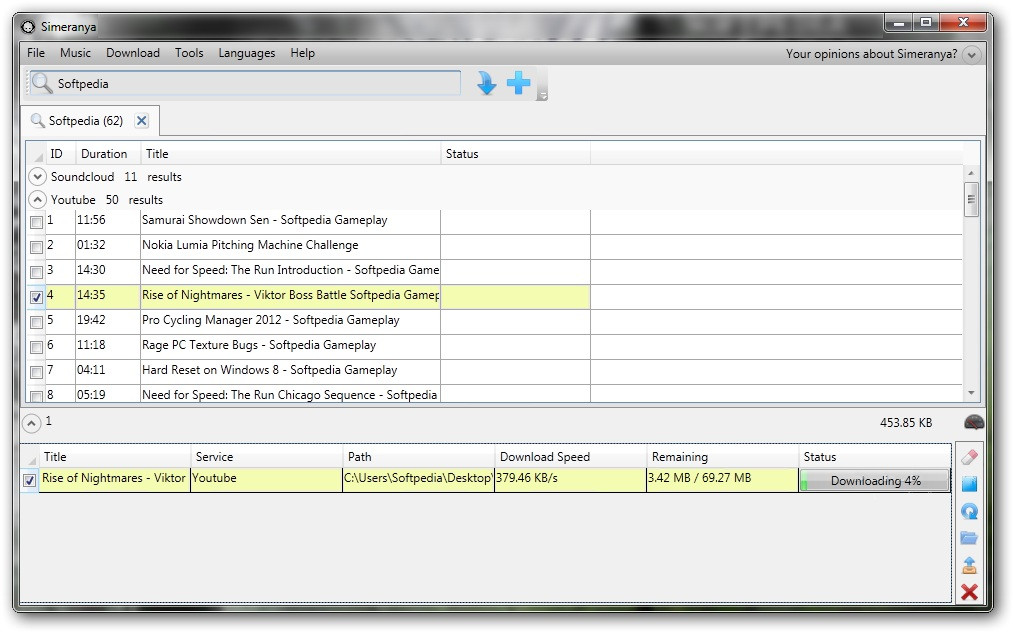Close the Softpedia (62) search tab
The width and height of the screenshot is (1014, 633).
tap(142, 120)
